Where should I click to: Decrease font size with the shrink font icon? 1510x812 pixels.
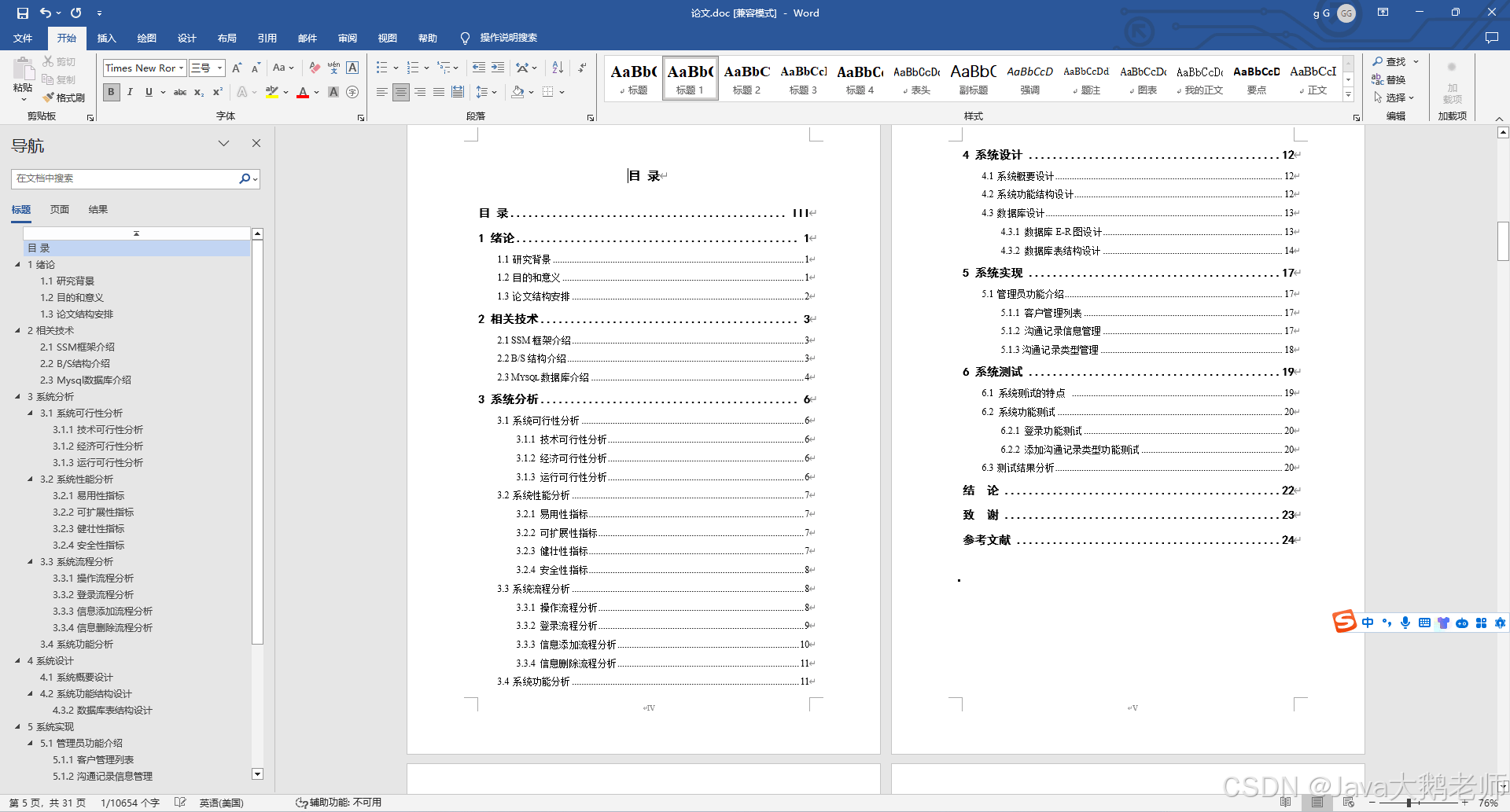tap(256, 68)
